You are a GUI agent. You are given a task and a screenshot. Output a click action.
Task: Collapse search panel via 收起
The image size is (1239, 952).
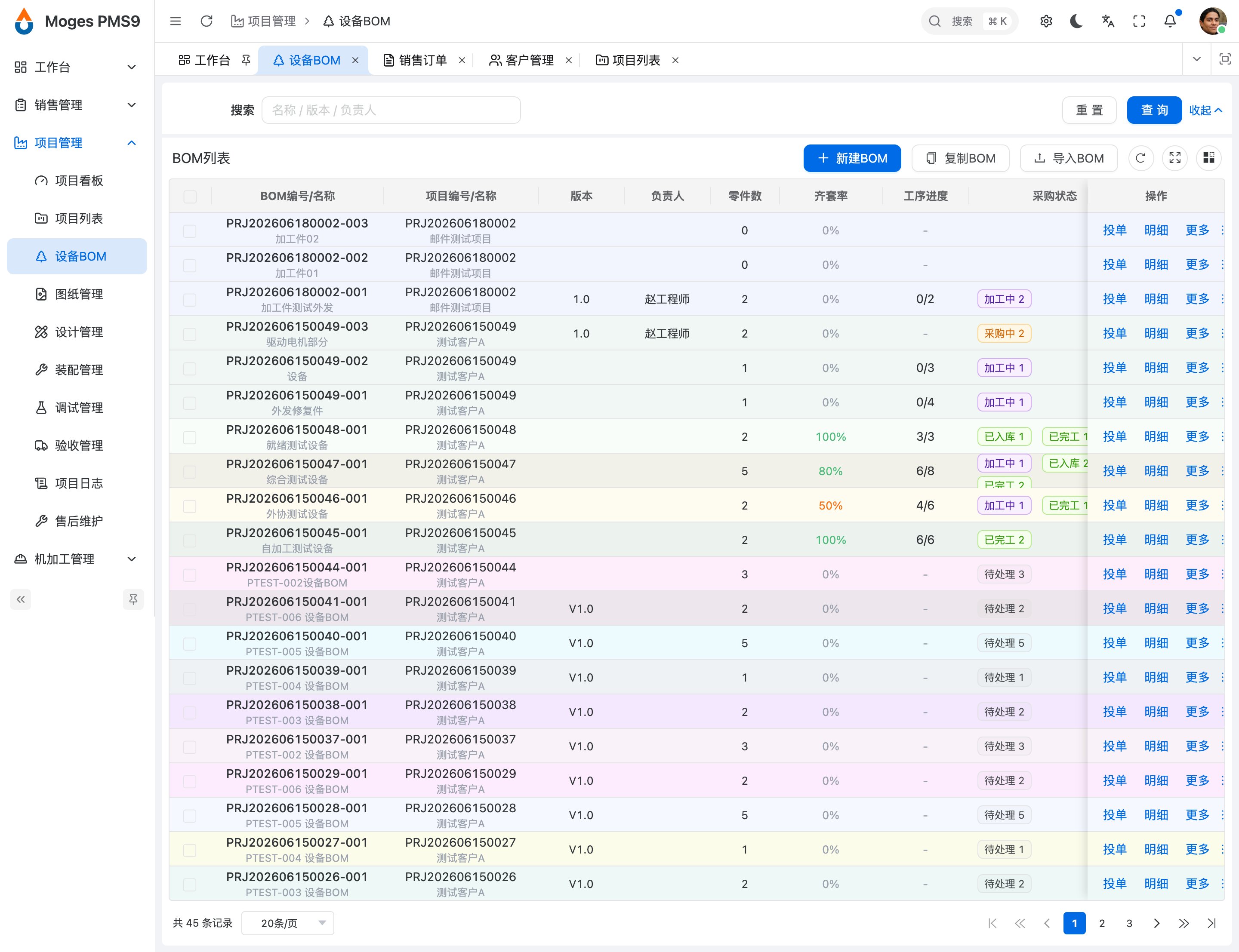[x=1205, y=110]
